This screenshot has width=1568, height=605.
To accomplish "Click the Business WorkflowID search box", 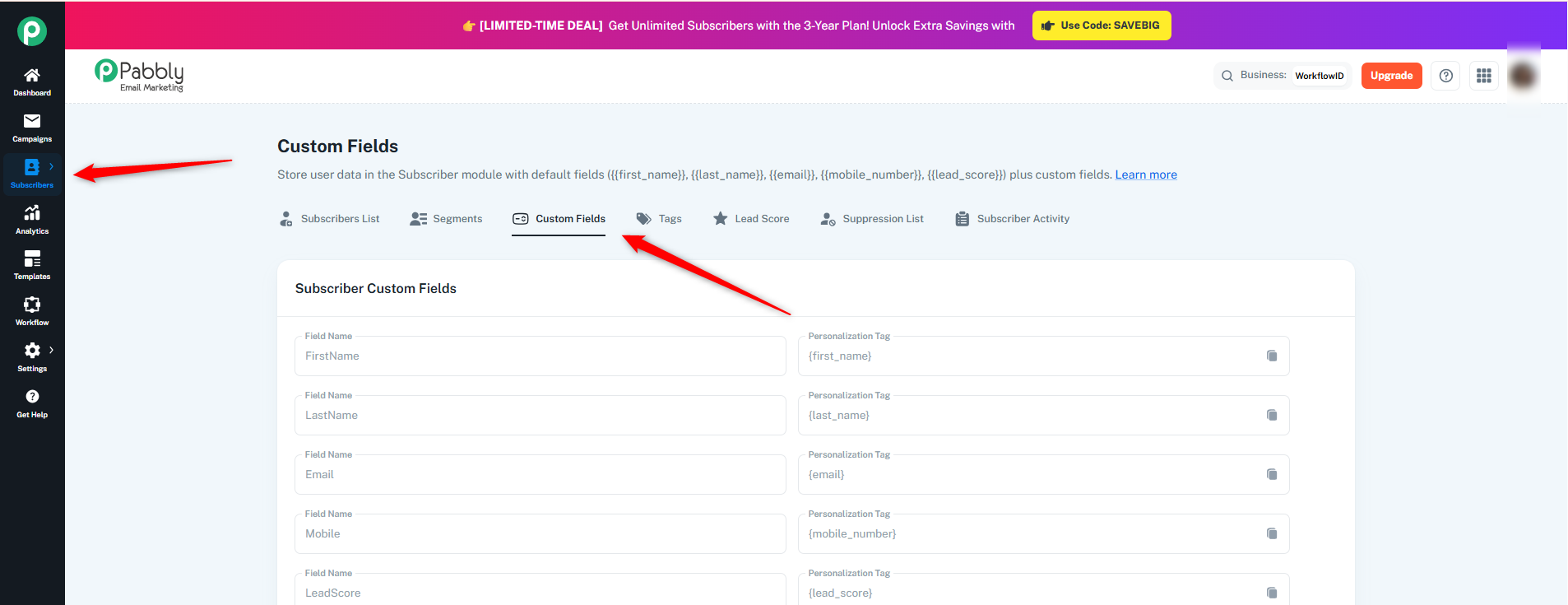I will [x=1283, y=76].
